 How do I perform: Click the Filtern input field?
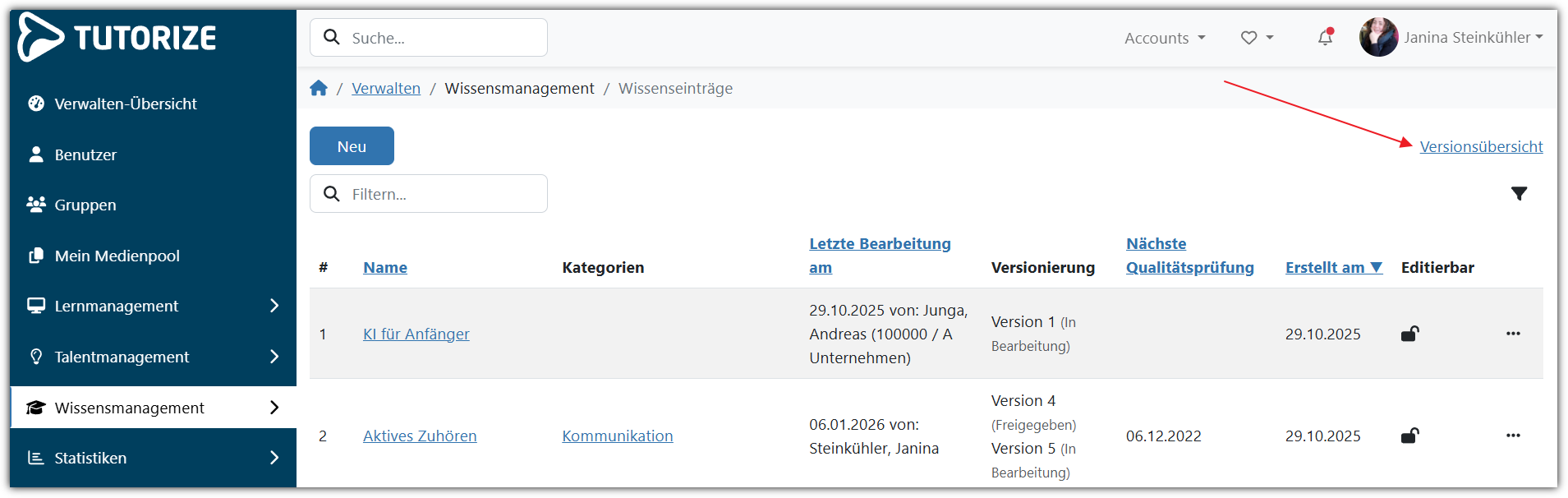[x=444, y=194]
